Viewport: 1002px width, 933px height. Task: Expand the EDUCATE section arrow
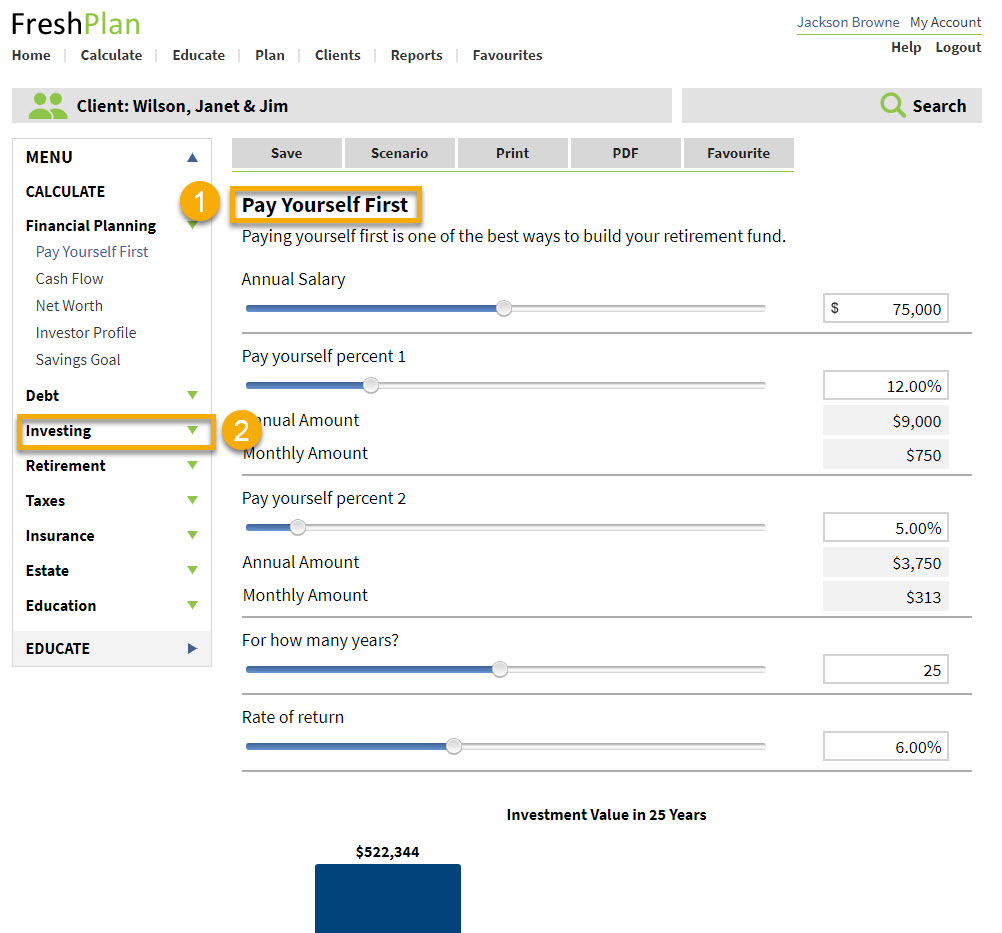click(192, 649)
